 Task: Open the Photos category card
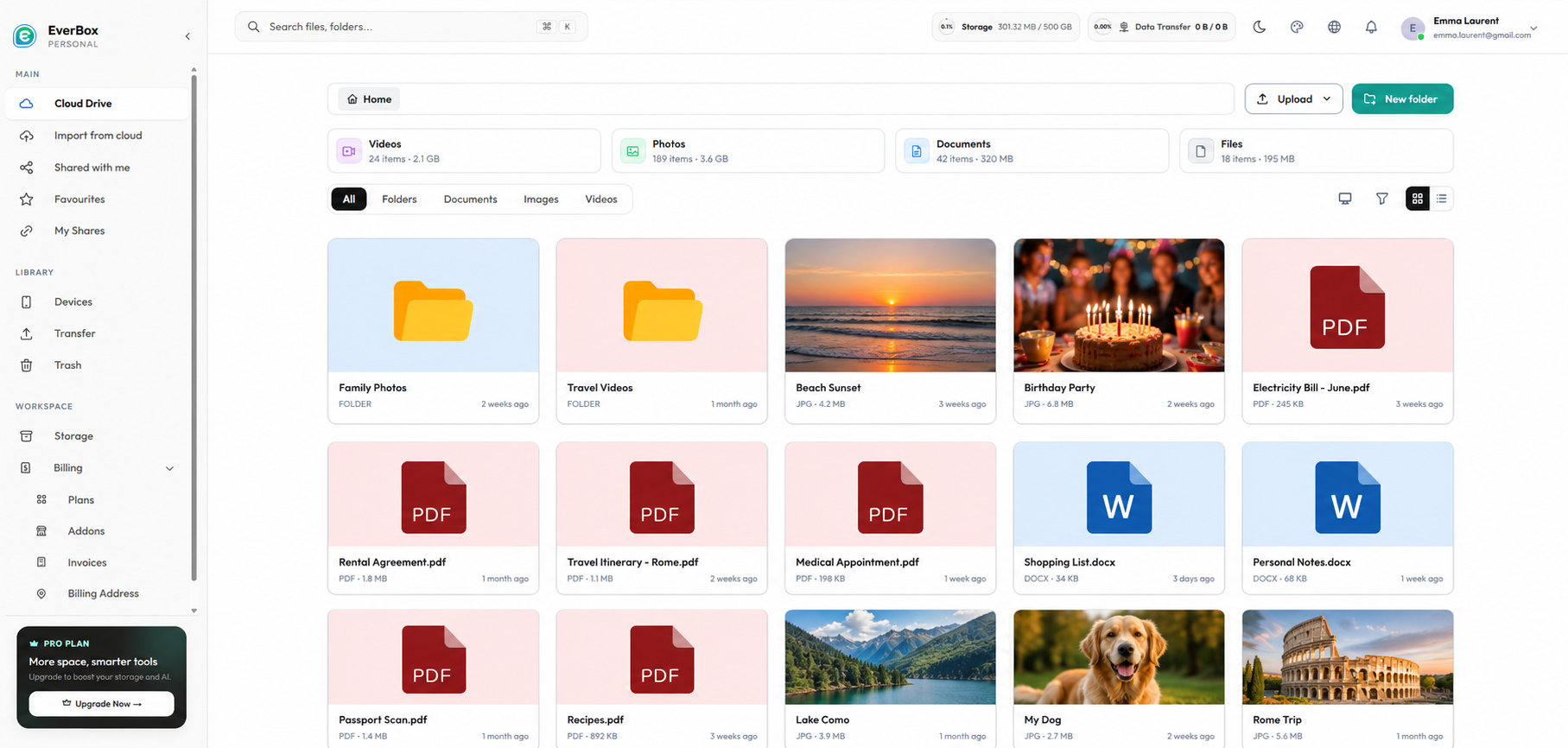748,151
